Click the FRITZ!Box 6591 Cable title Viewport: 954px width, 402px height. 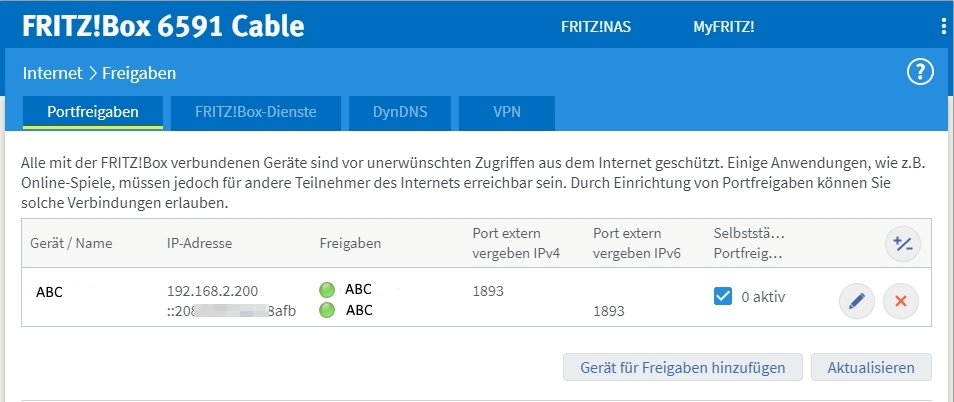[x=163, y=27]
